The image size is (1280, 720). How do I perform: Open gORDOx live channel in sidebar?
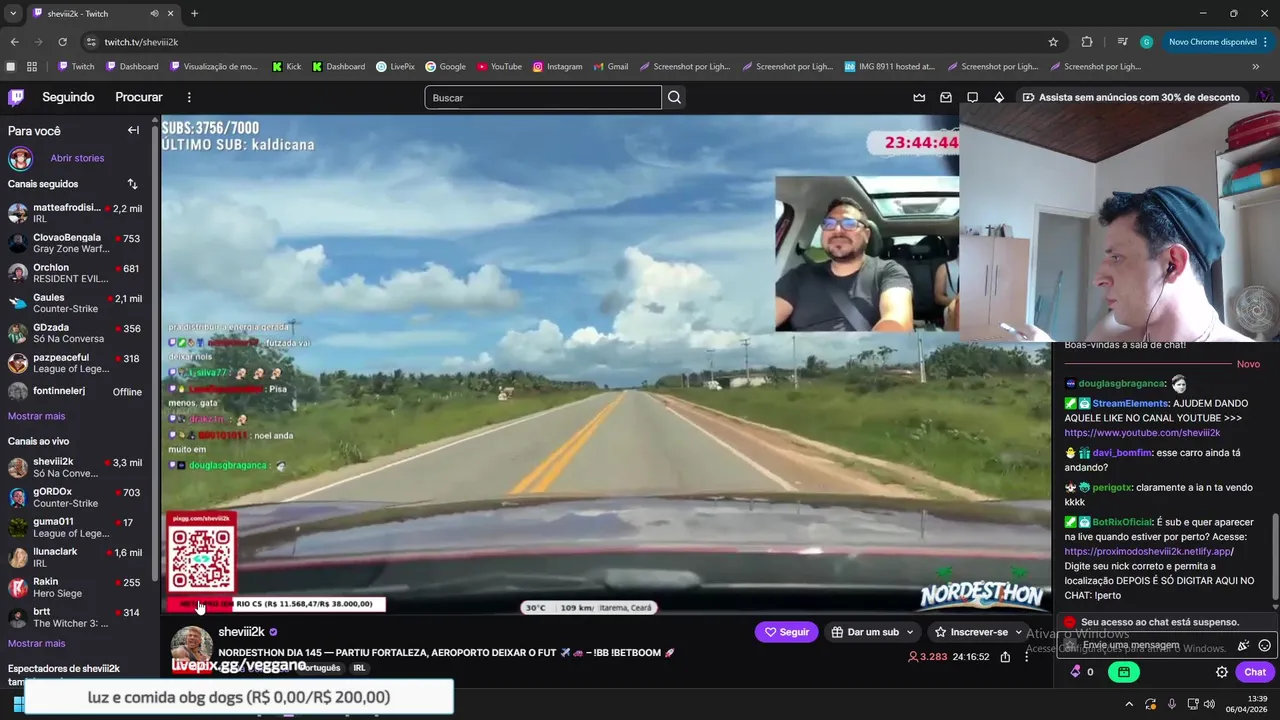point(75,497)
